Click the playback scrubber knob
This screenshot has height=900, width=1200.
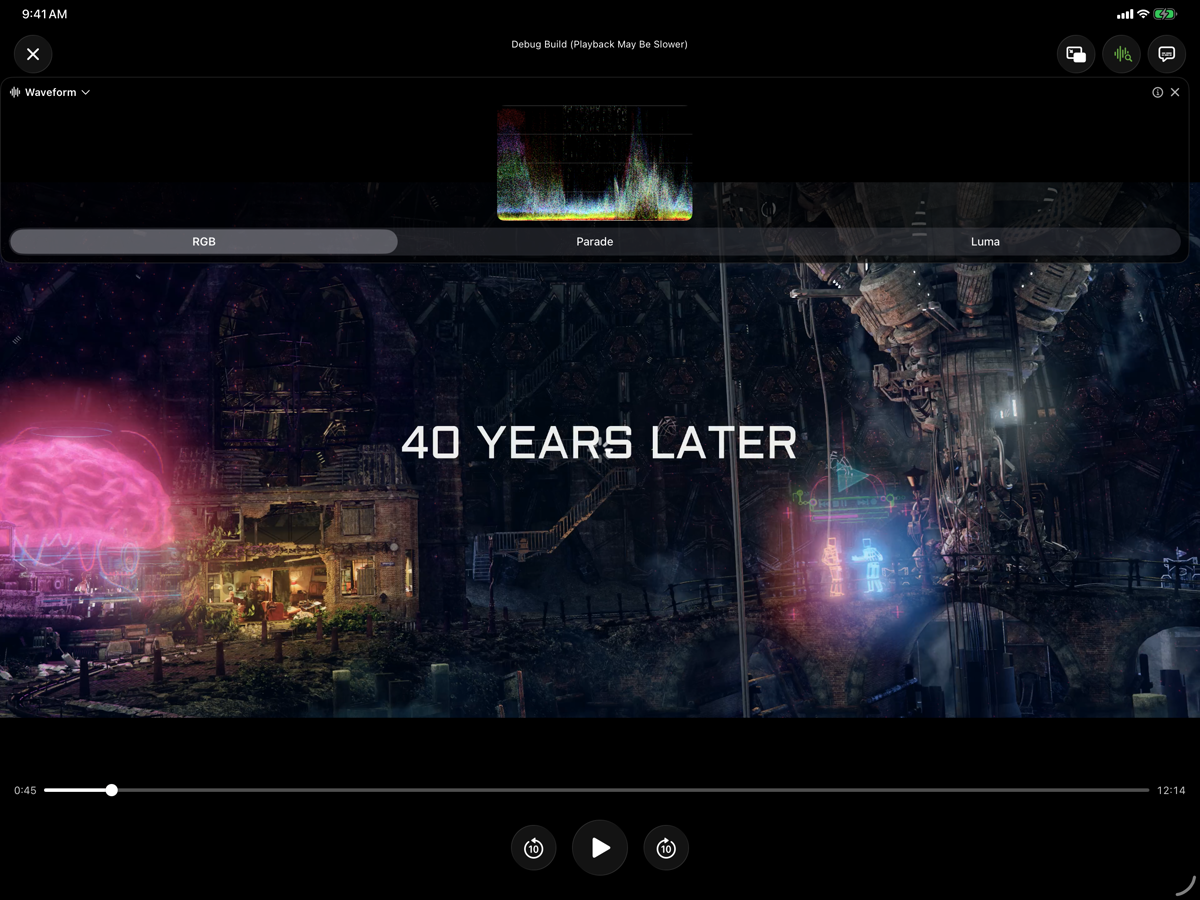click(x=112, y=790)
